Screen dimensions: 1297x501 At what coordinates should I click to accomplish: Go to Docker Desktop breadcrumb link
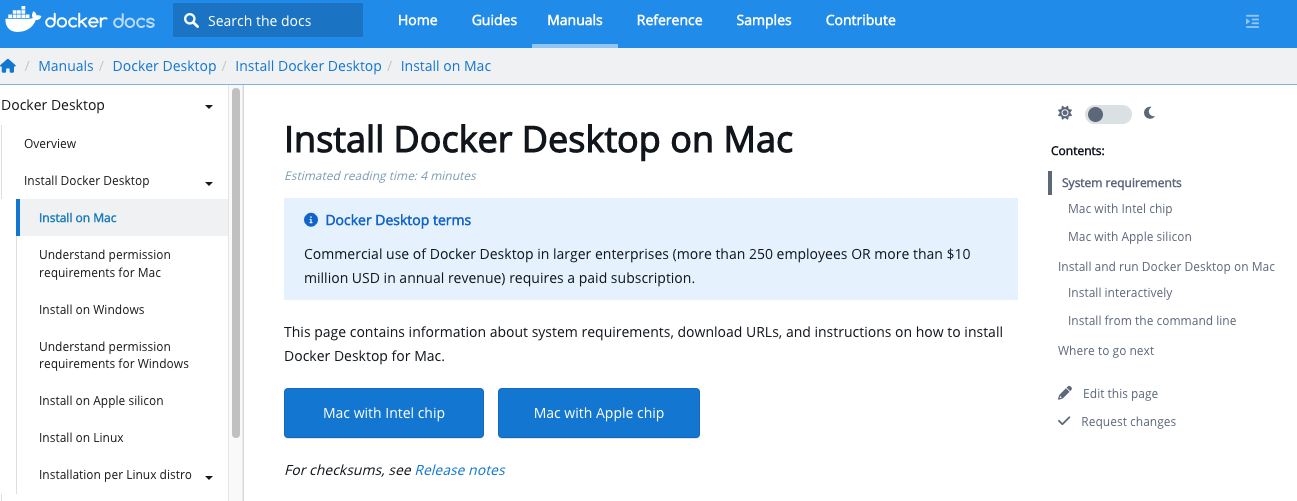[164, 66]
